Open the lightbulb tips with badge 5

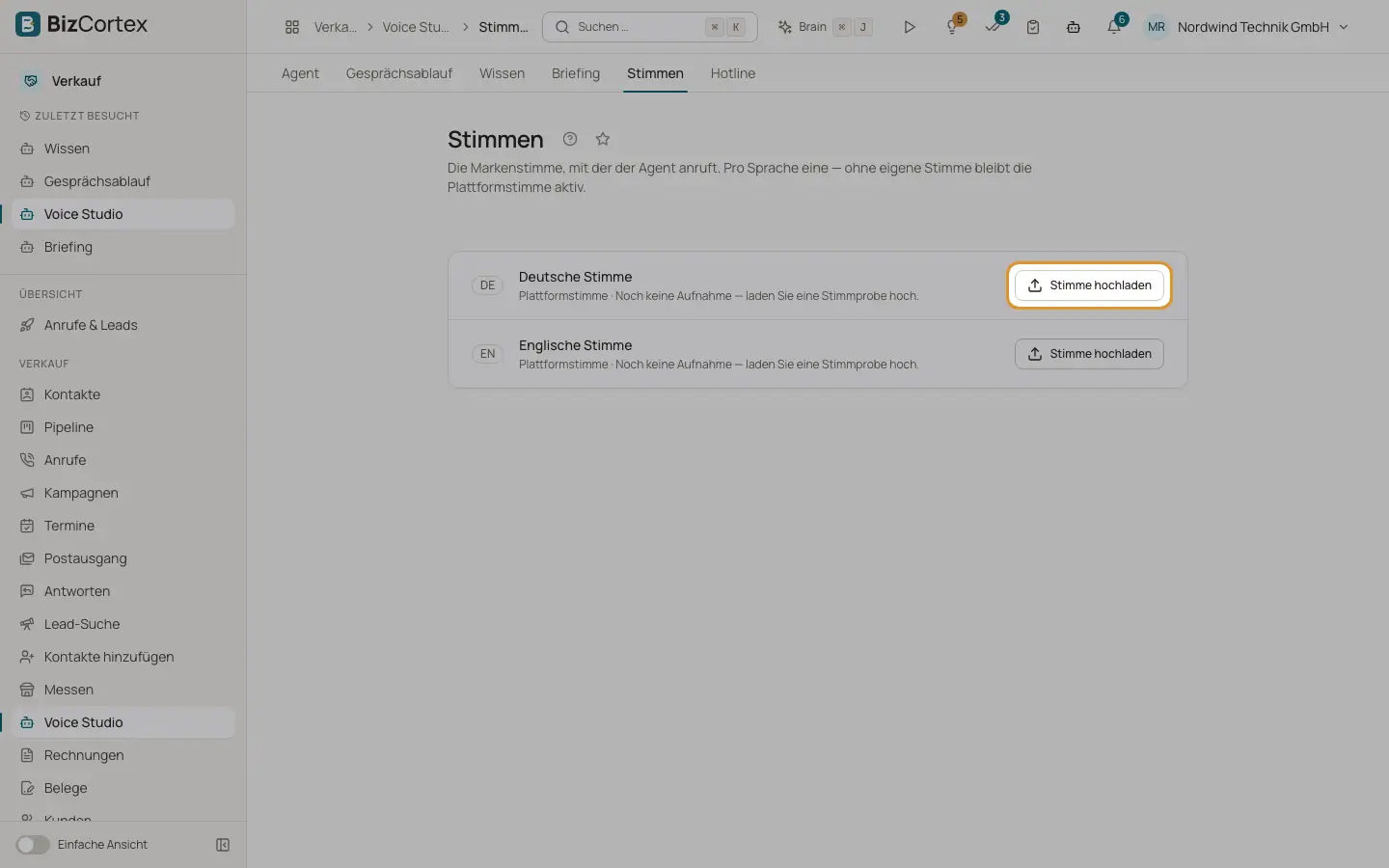[952, 27]
